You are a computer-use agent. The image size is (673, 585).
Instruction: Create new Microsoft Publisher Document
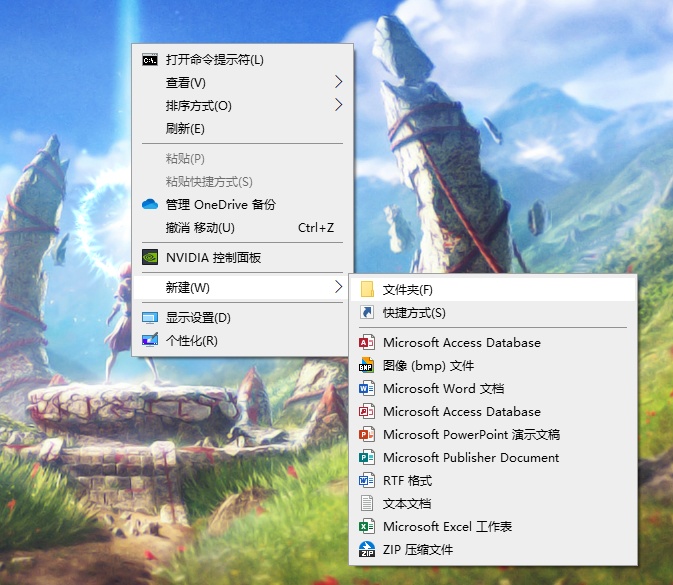click(493, 458)
